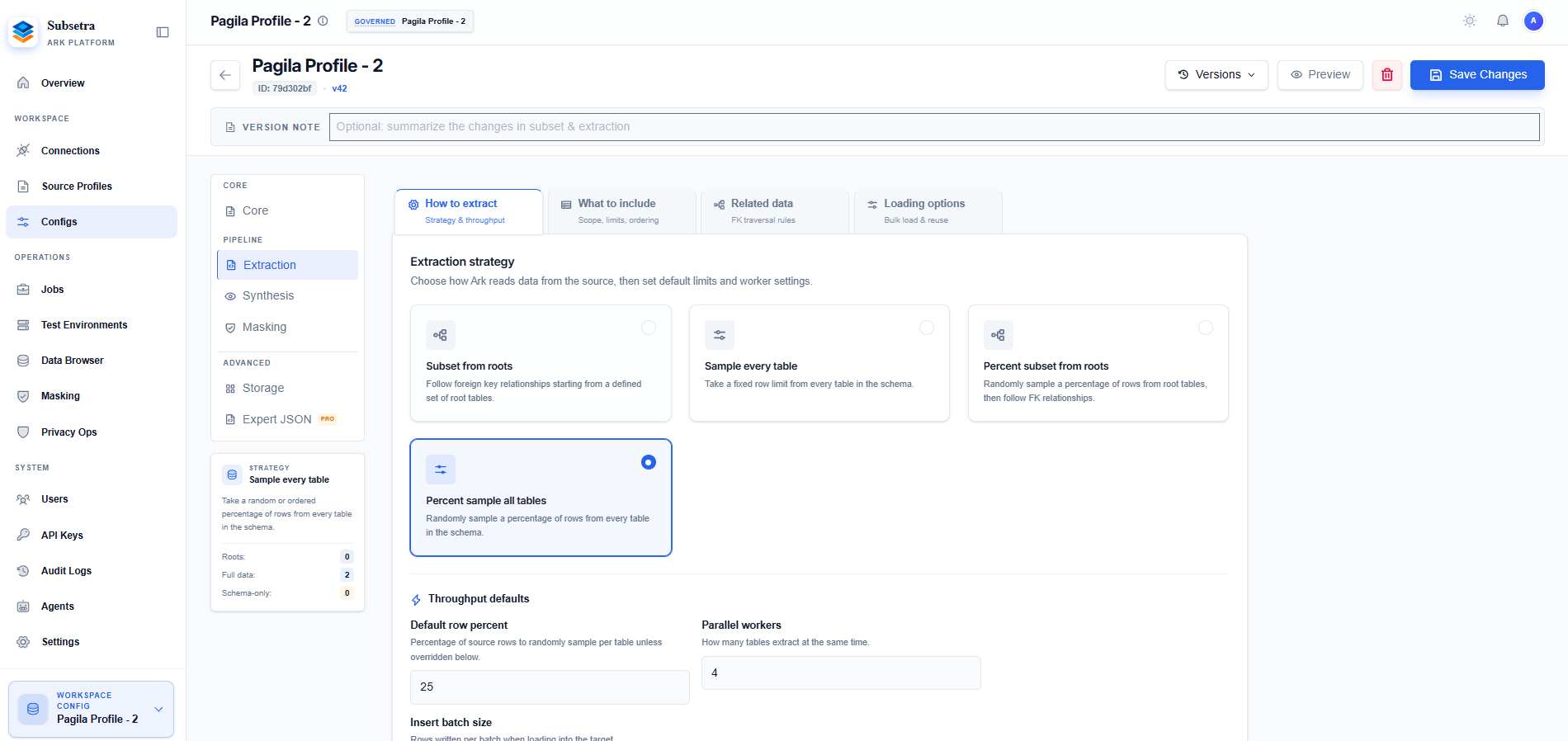Click the Throughput defaults heading
Image resolution: width=1568 pixels, height=741 pixels.
[x=479, y=599]
